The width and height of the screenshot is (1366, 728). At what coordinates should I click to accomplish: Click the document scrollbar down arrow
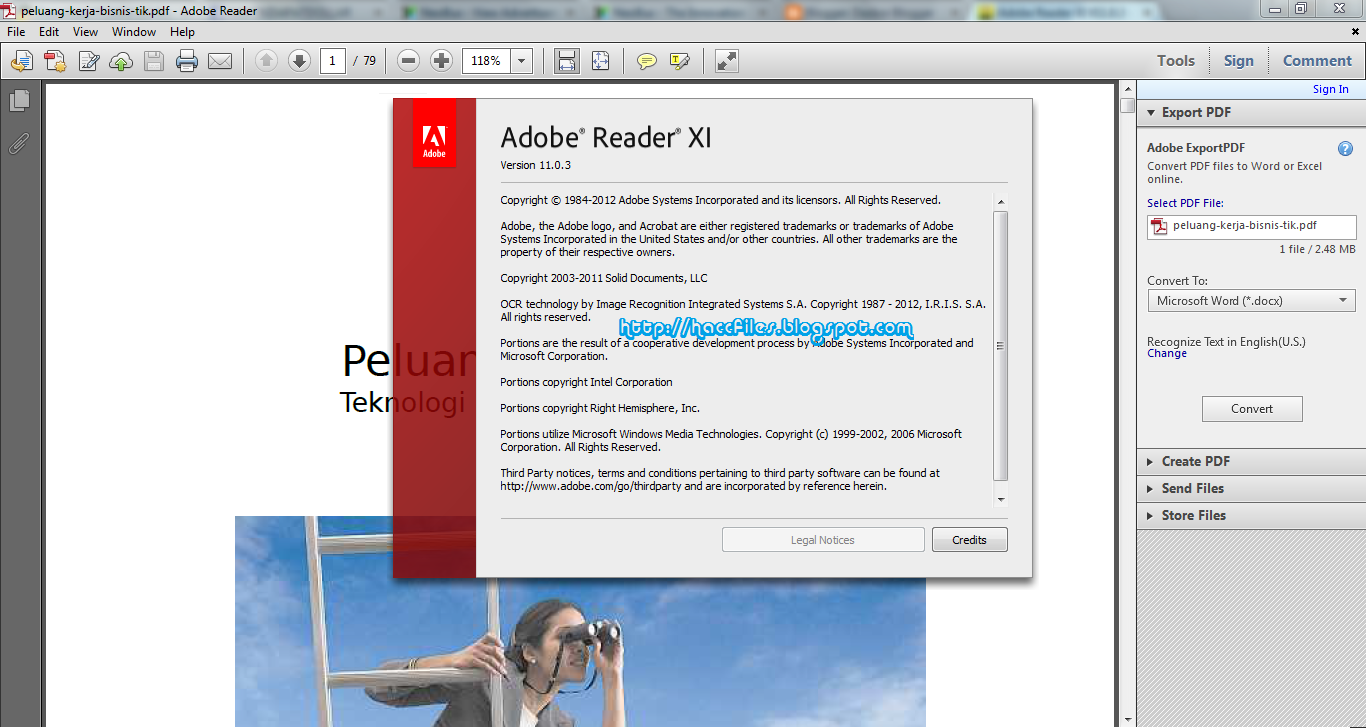pyautogui.click(x=1128, y=719)
